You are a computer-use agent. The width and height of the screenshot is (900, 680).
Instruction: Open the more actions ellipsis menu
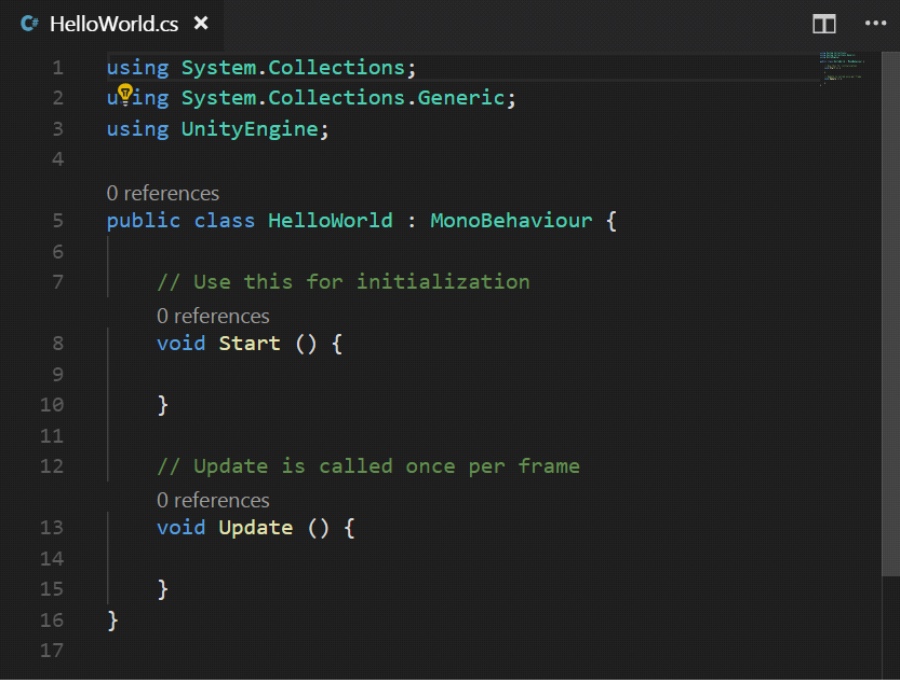point(875,24)
